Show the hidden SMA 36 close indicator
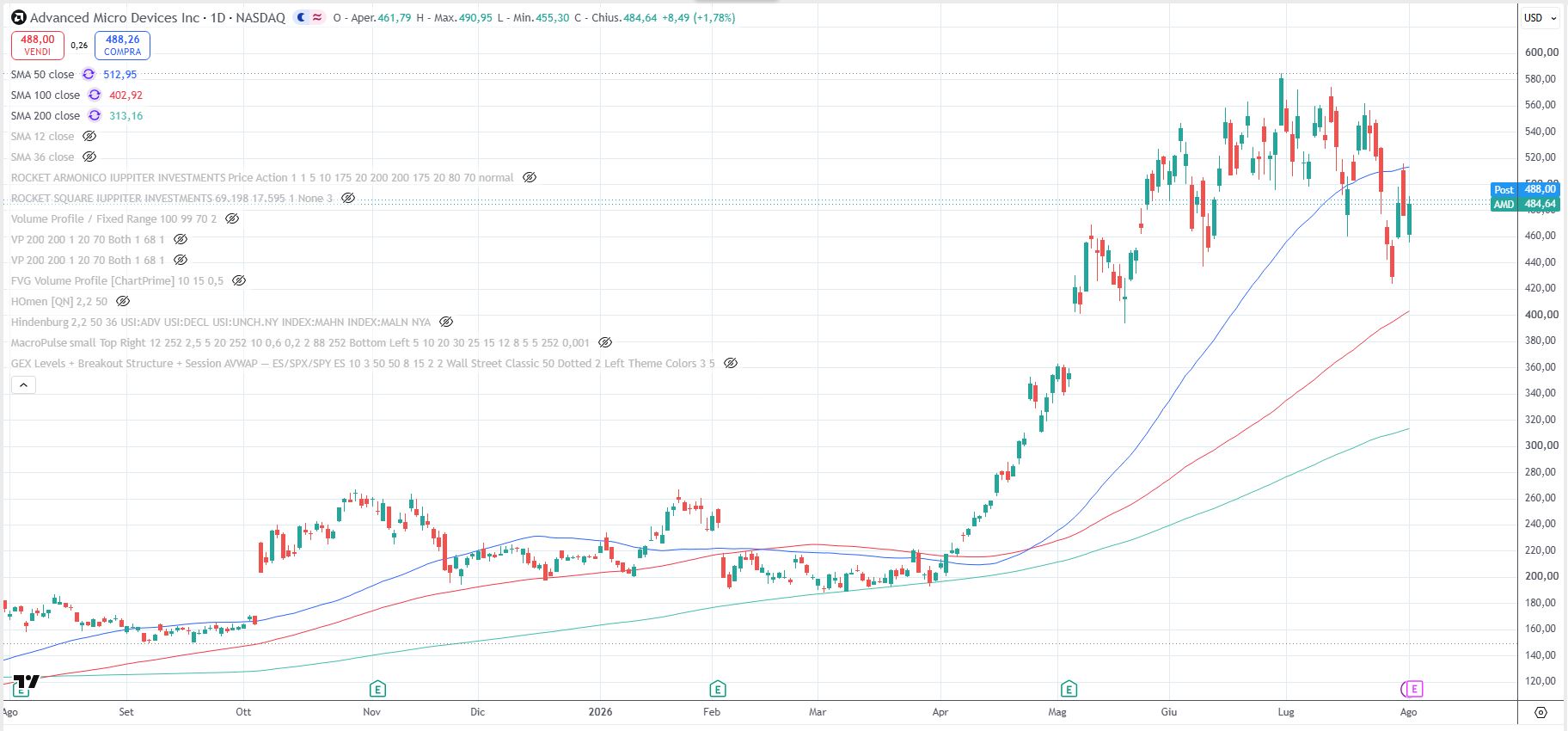 tap(89, 157)
